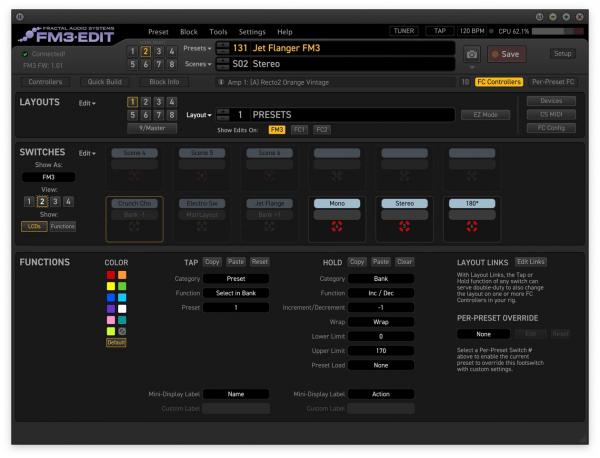Viewport: 600px width, 458px height.
Task: Show edits on FC1
Action: (x=299, y=130)
